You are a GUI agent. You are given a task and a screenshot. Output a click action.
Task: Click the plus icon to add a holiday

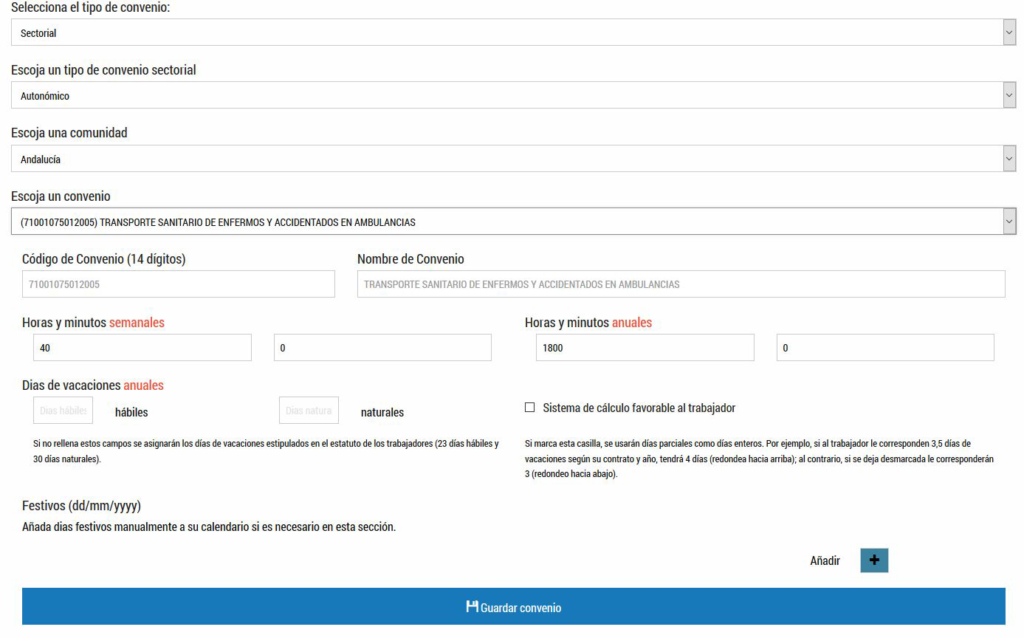(x=874, y=560)
